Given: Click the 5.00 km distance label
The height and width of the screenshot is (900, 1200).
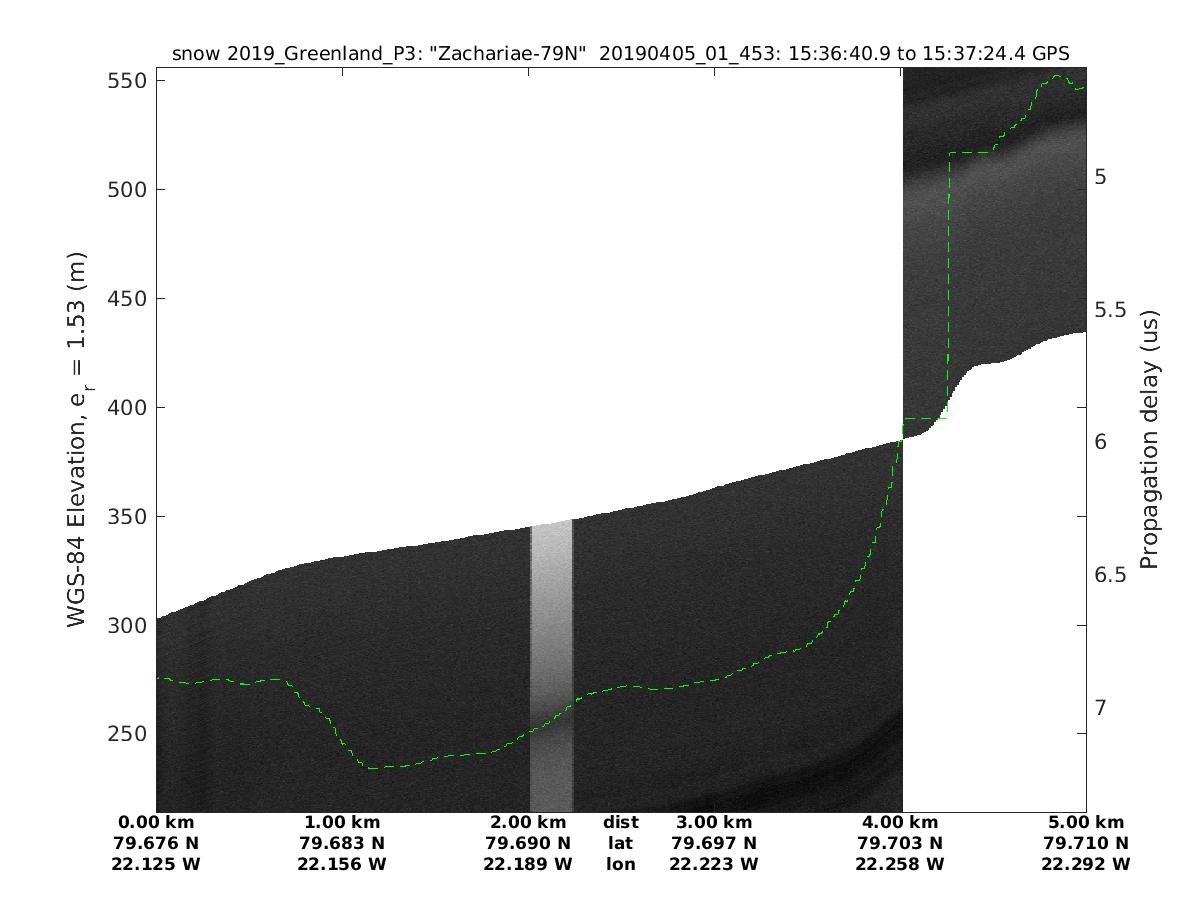Looking at the screenshot, I should pos(1085,822).
